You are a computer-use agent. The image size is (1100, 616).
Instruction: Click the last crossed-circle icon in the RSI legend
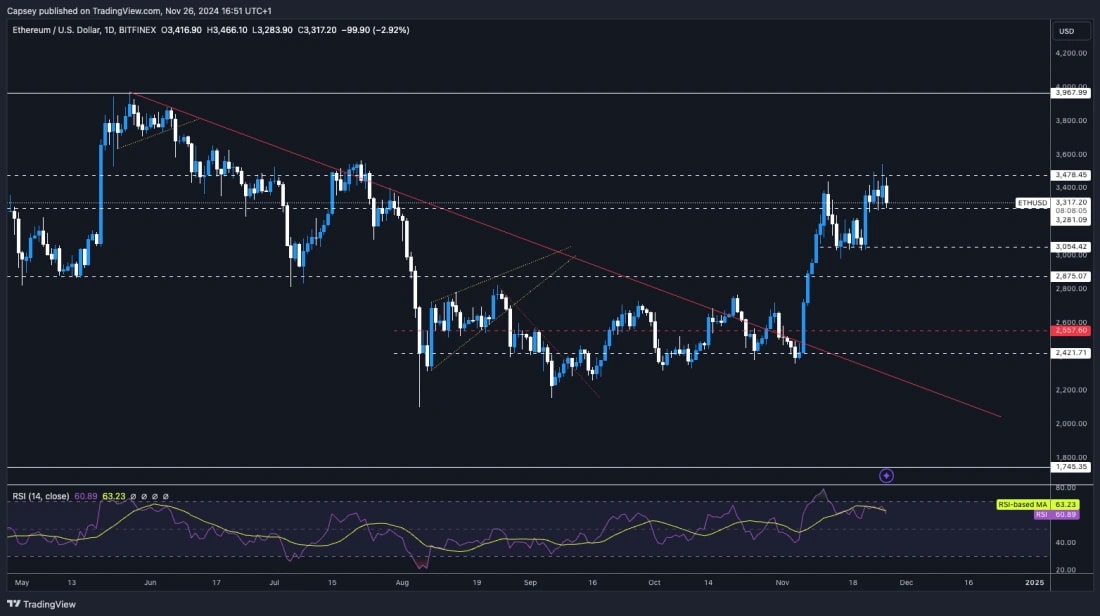click(165, 496)
